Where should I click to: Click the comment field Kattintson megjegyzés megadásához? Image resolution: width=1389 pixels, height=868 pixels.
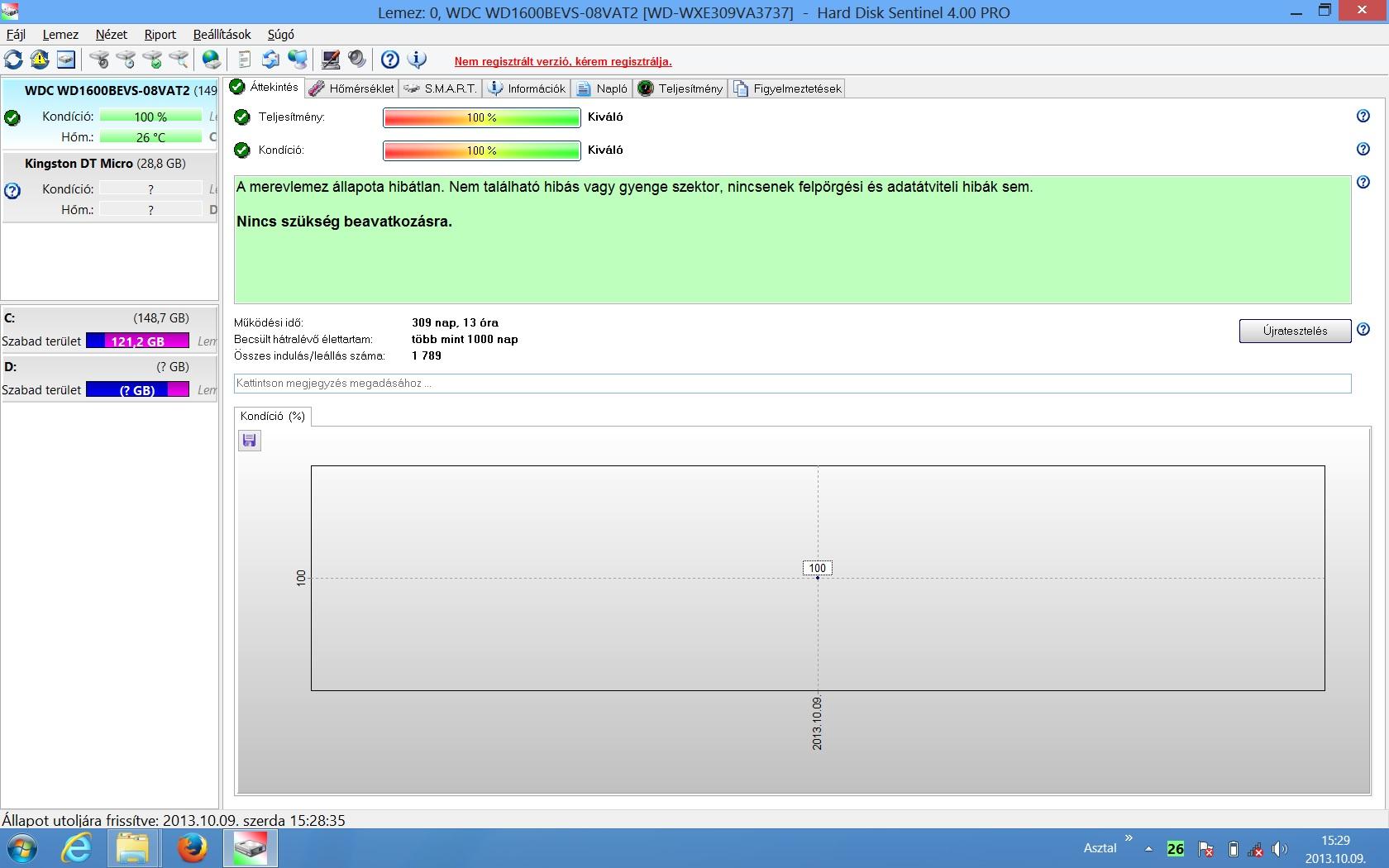click(792, 384)
